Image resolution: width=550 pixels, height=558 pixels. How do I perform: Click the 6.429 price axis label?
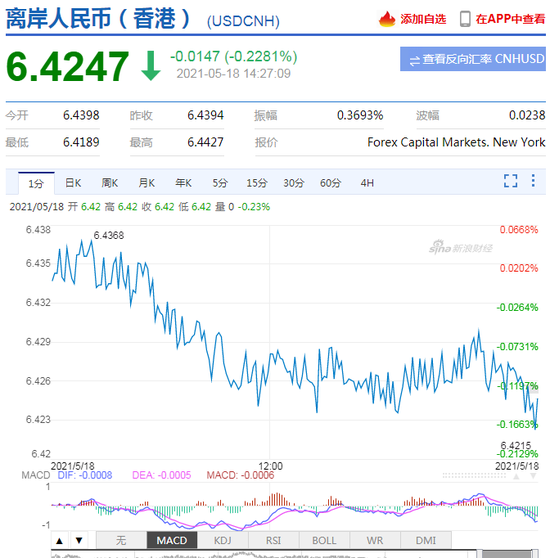point(38,342)
